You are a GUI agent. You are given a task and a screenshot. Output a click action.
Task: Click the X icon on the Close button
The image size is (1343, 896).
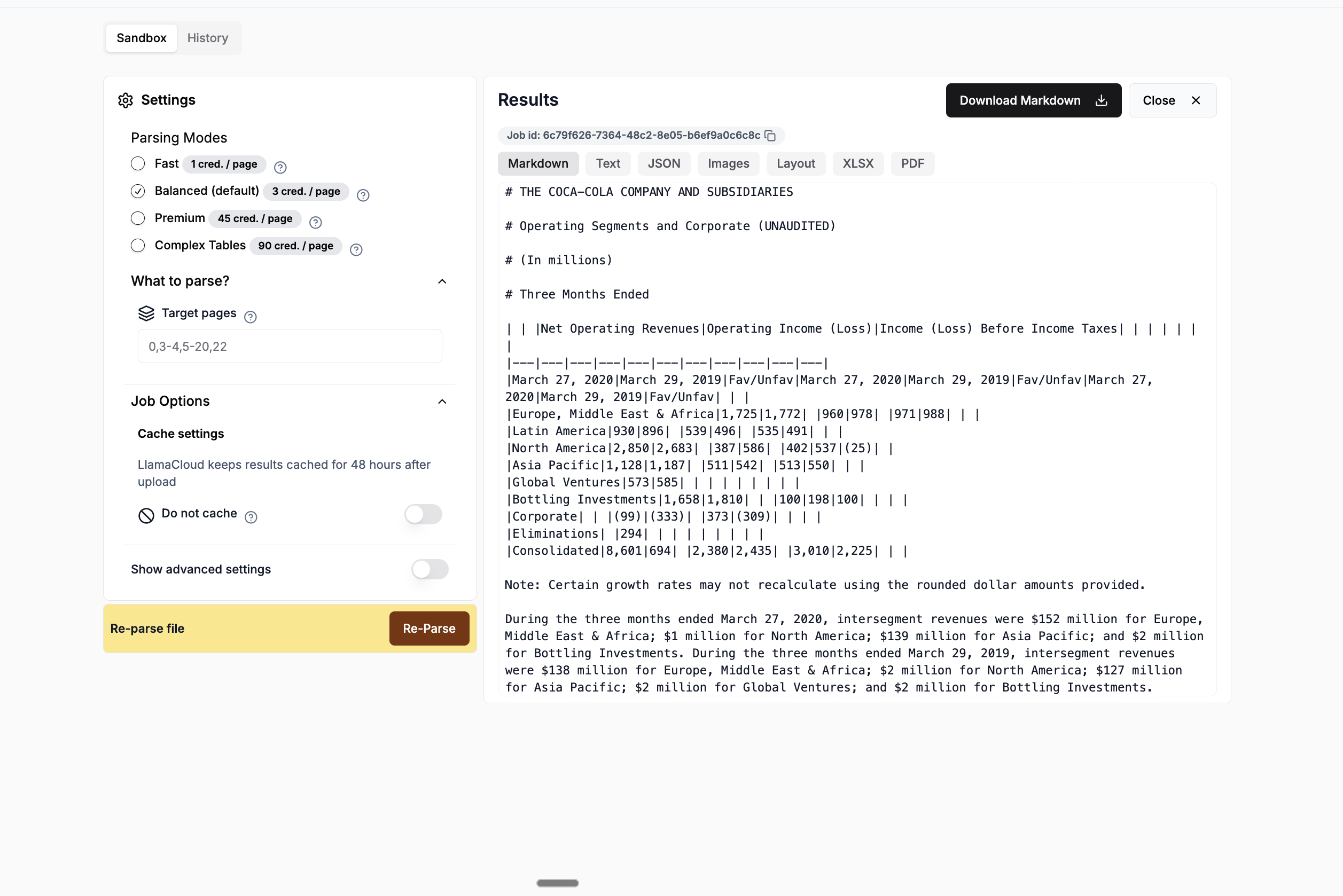1196,100
